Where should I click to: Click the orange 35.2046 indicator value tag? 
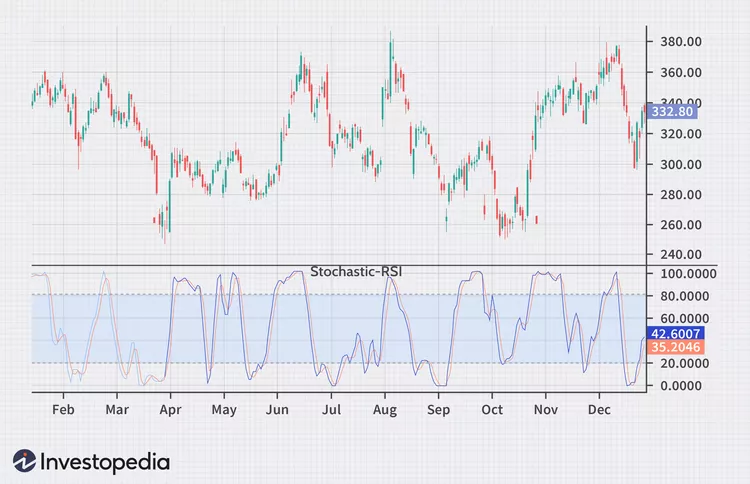675,347
